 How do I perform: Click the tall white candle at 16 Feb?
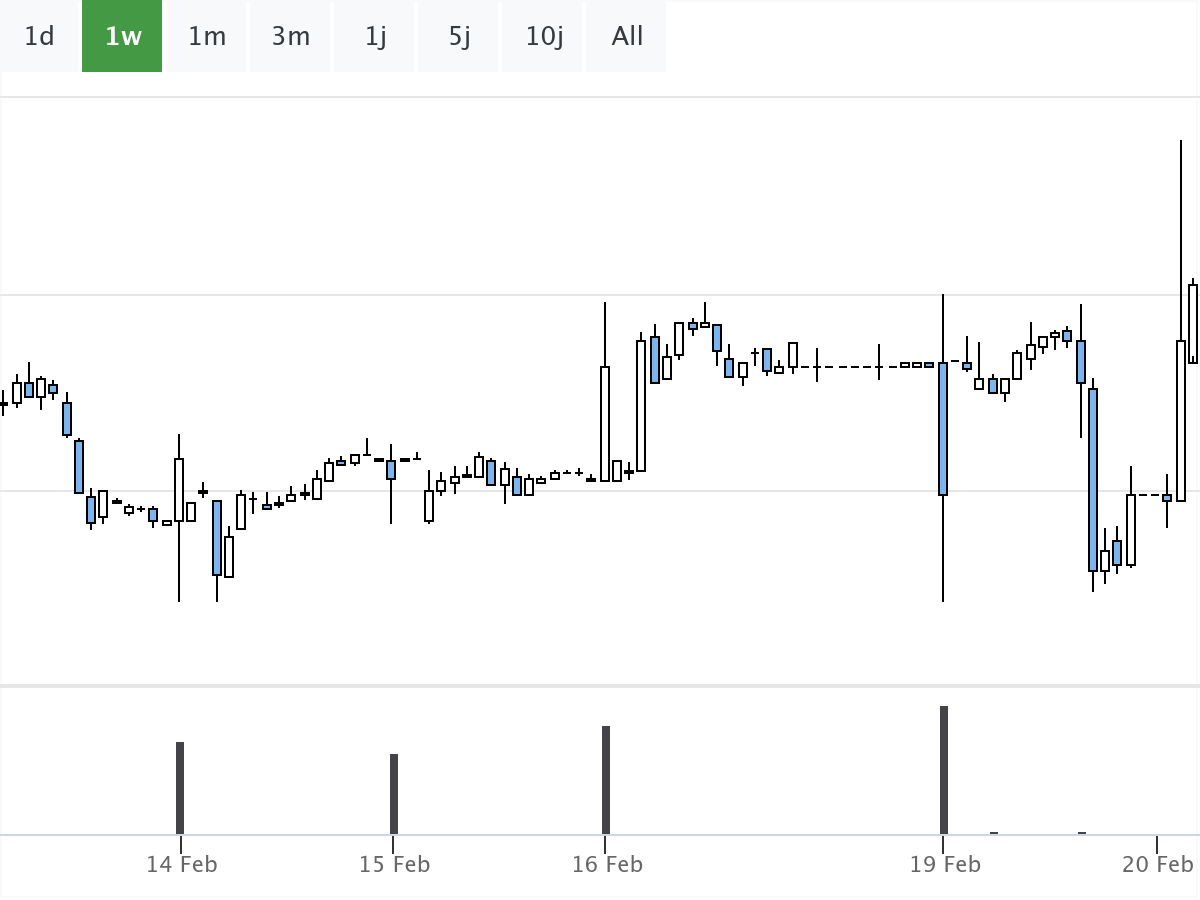[605, 424]
